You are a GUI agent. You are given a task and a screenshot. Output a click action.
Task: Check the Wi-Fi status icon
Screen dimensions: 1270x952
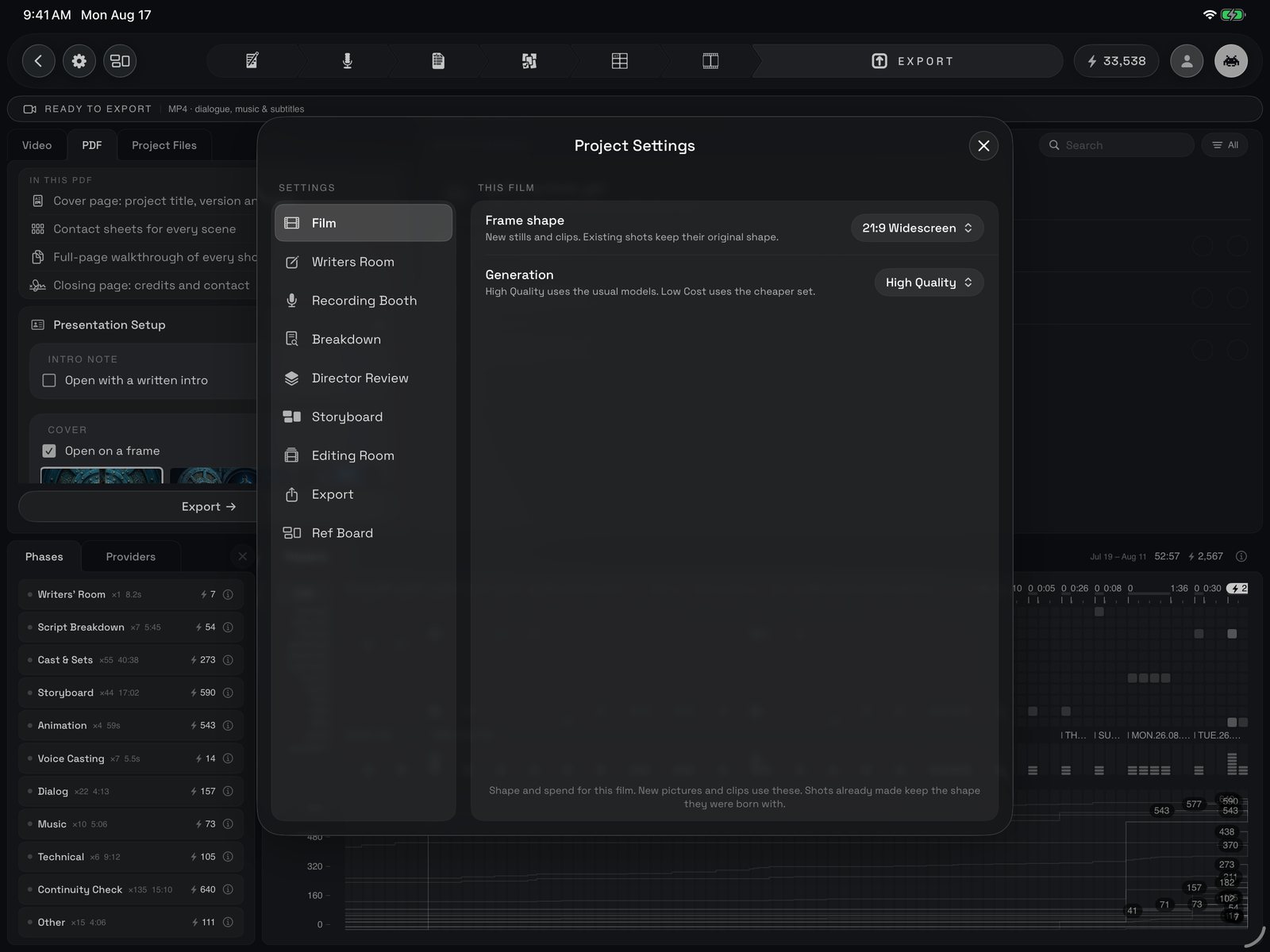click(1210, 15)
